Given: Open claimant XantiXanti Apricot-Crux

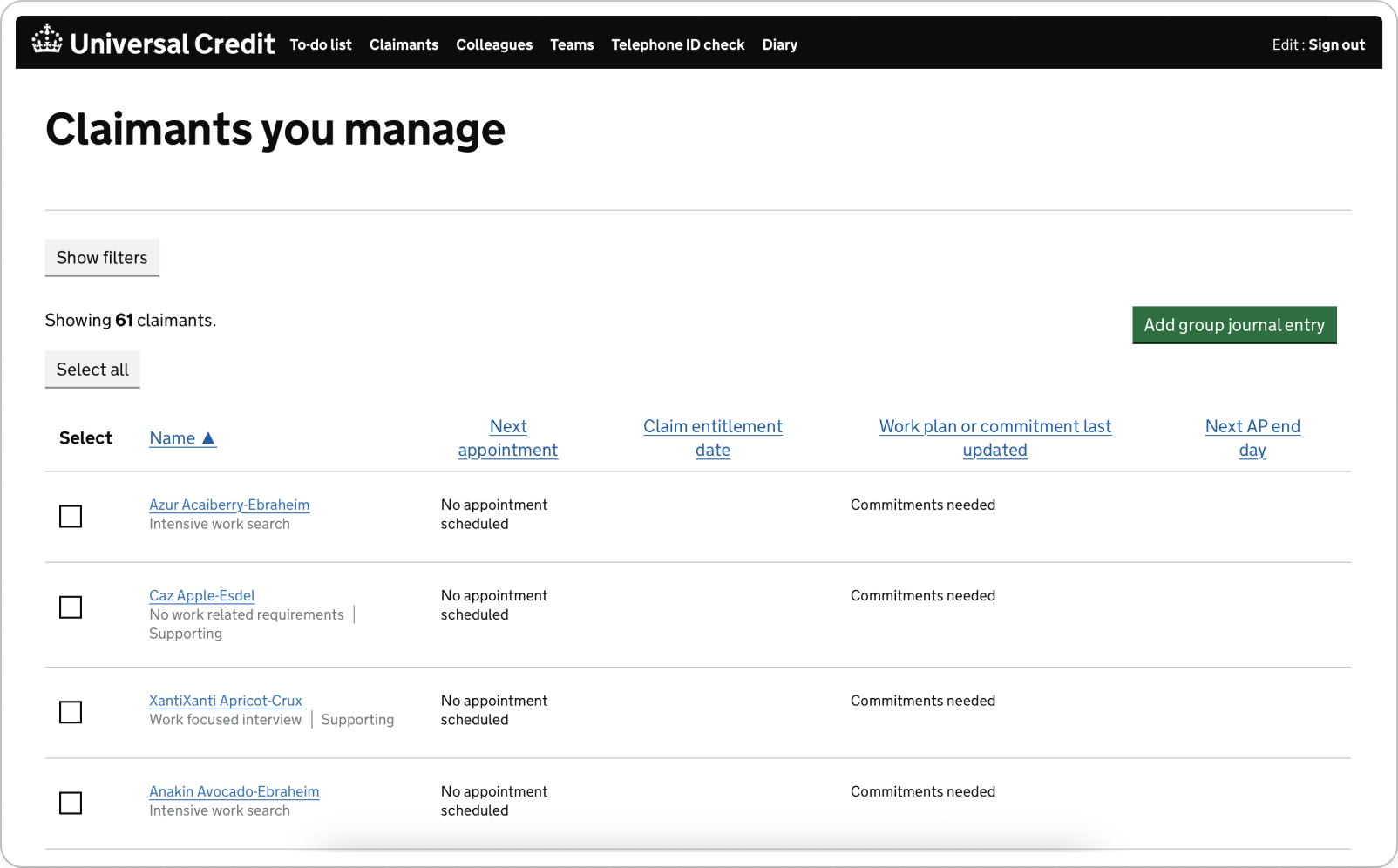Looking at the screenshot, I should tap(226, 701).
